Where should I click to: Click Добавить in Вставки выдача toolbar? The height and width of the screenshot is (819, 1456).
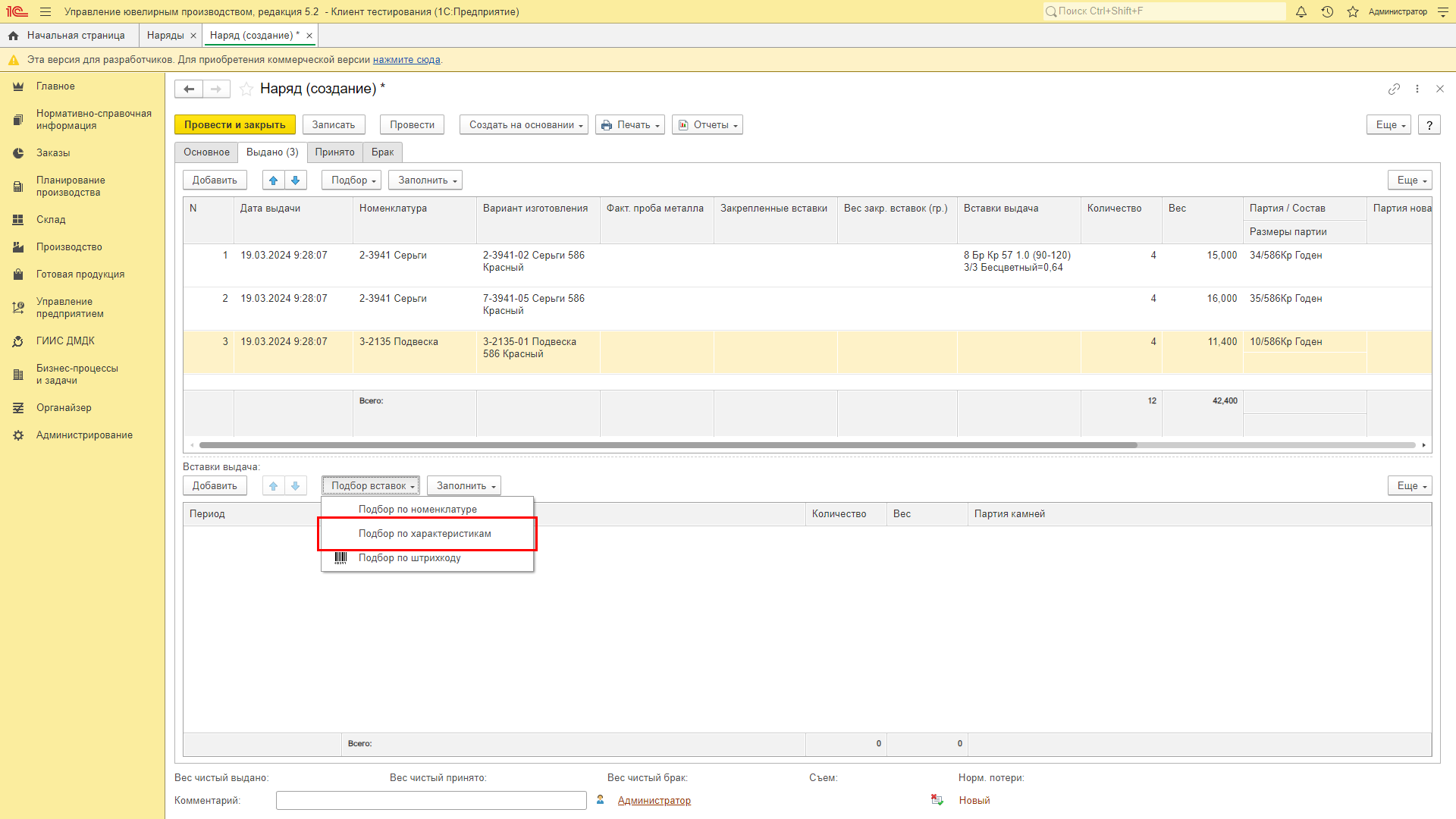(x=215, y=486)
